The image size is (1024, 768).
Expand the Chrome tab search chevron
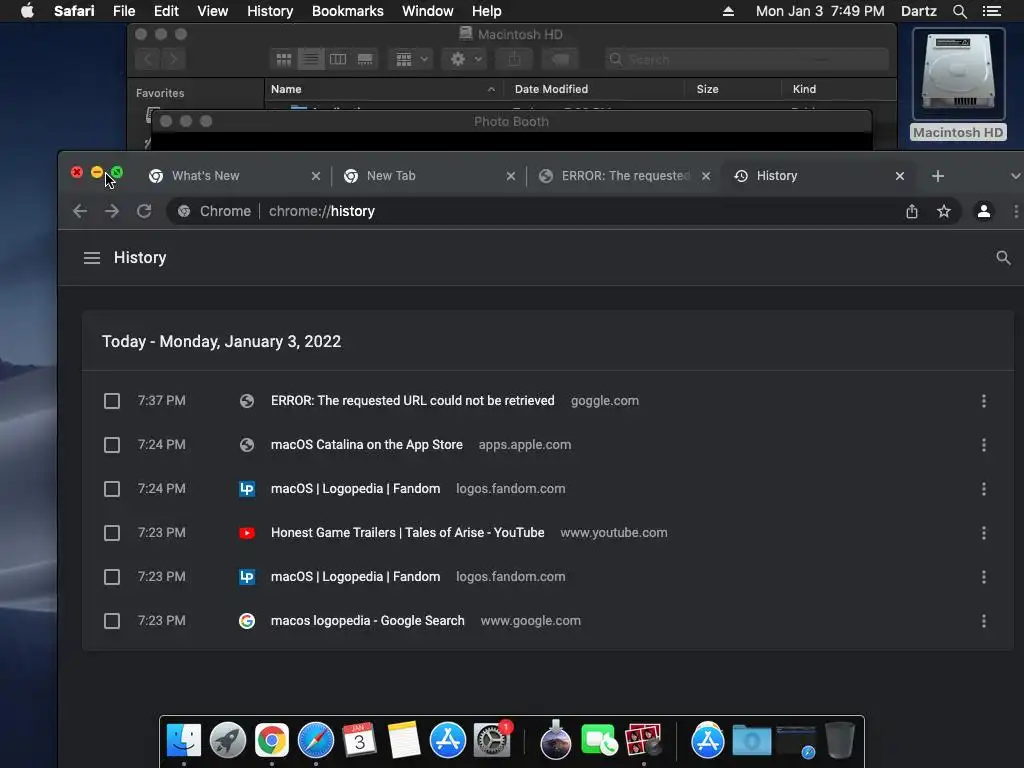coord(1015,176)
